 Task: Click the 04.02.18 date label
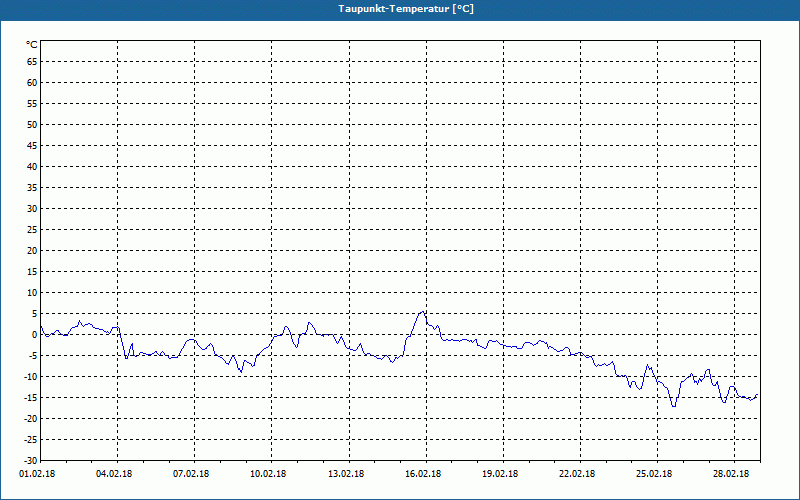click(114, 473)
